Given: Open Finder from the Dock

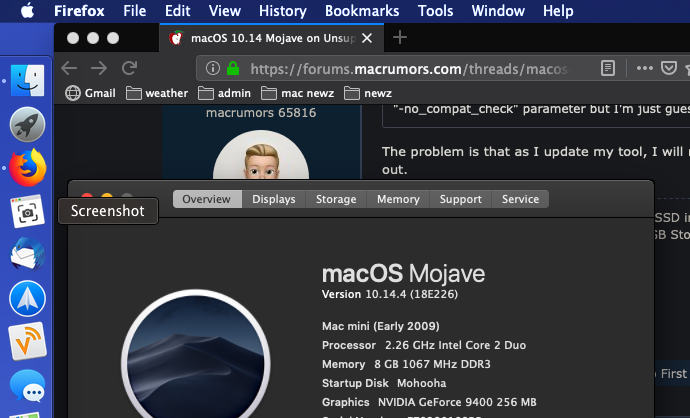Looking at the screenshot, I should [27, 81].
